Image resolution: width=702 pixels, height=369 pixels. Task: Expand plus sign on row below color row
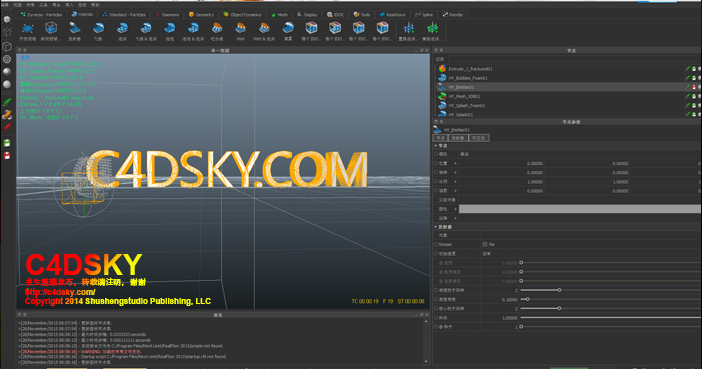point(455,218)
